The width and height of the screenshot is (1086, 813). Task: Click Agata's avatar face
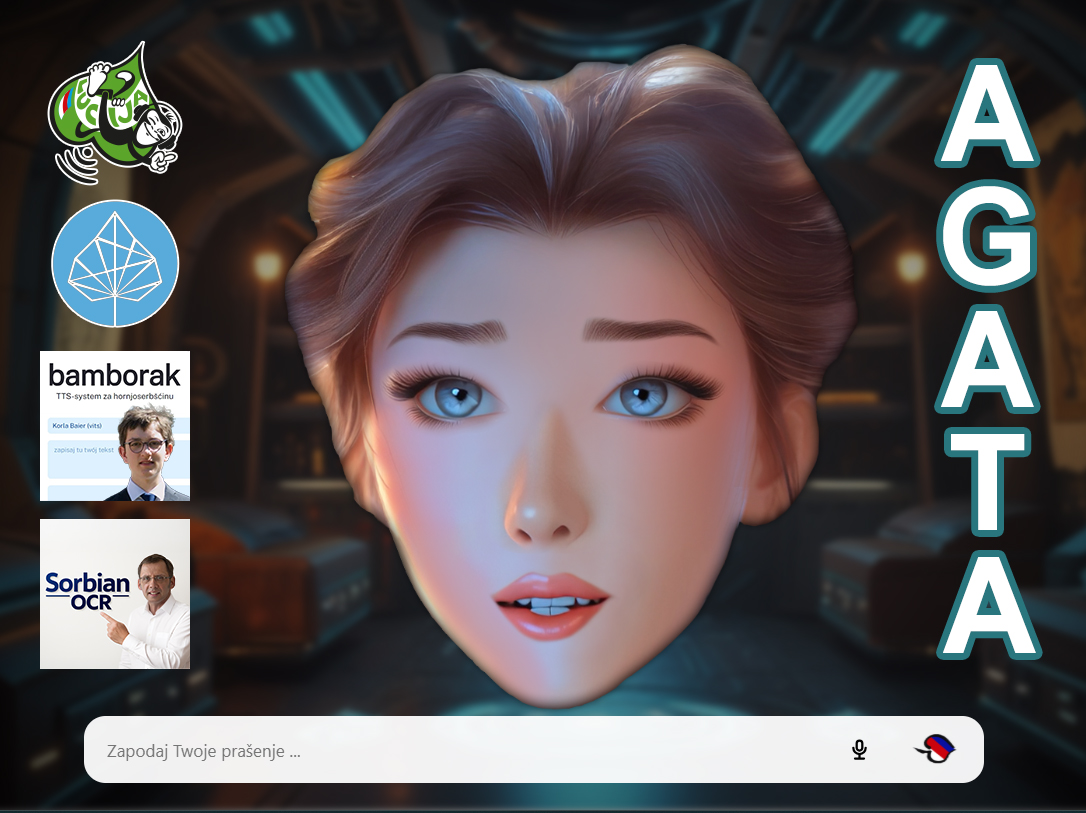coord(569,377)
